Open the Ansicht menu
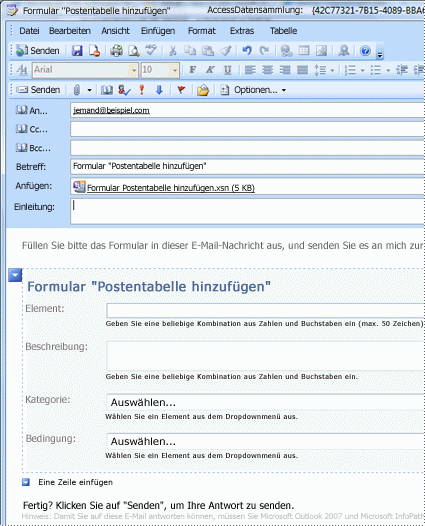The width and height of the screenshot is (425, 526). pos(115,31)
